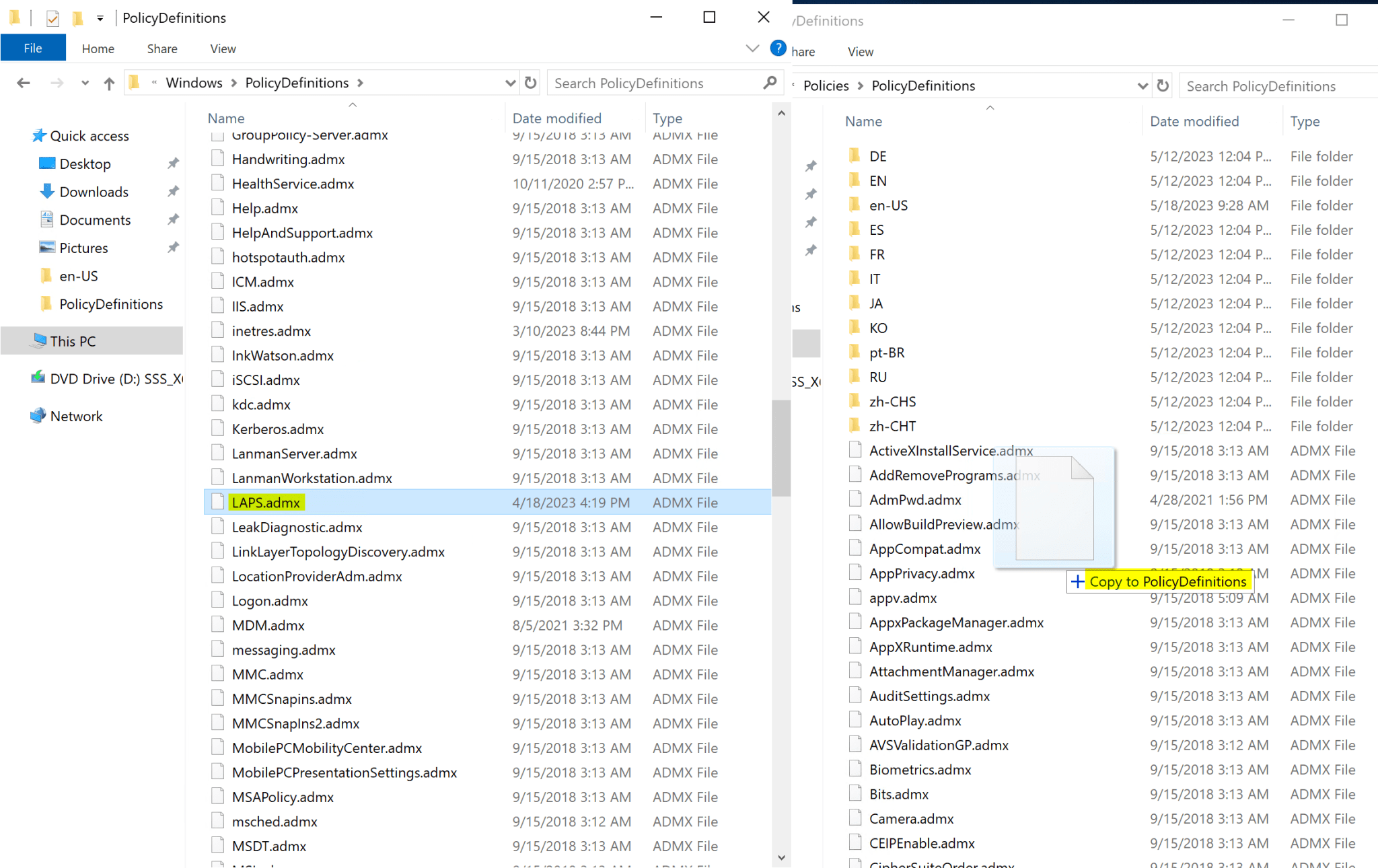Collapse the ribbon using the chevron arrow
Viewport: 1378px width, 868px height.
[752, 48]
